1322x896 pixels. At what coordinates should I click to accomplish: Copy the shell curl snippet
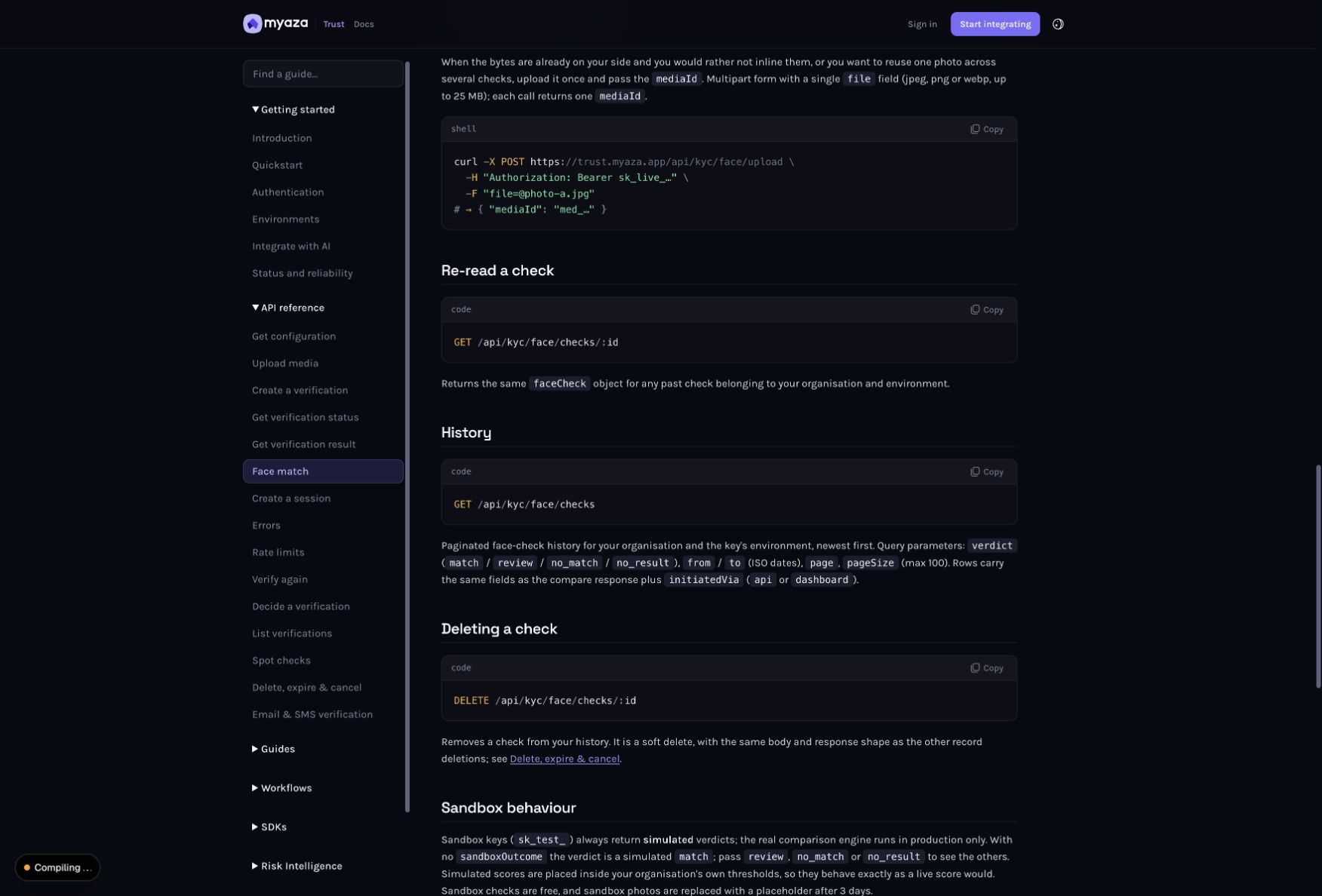[x=986, y=129]
